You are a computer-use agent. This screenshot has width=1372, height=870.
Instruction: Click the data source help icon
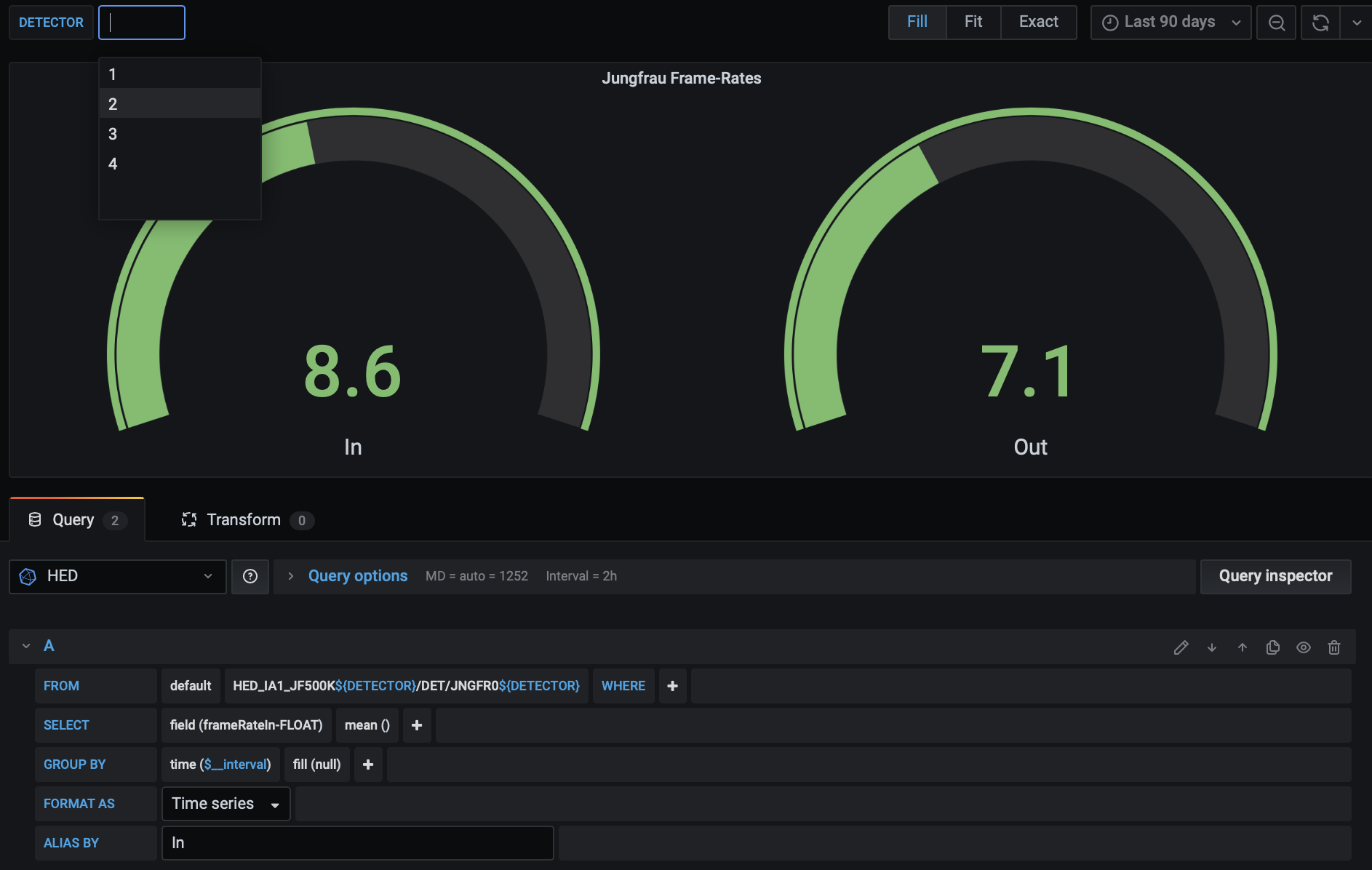coord(250,576)
